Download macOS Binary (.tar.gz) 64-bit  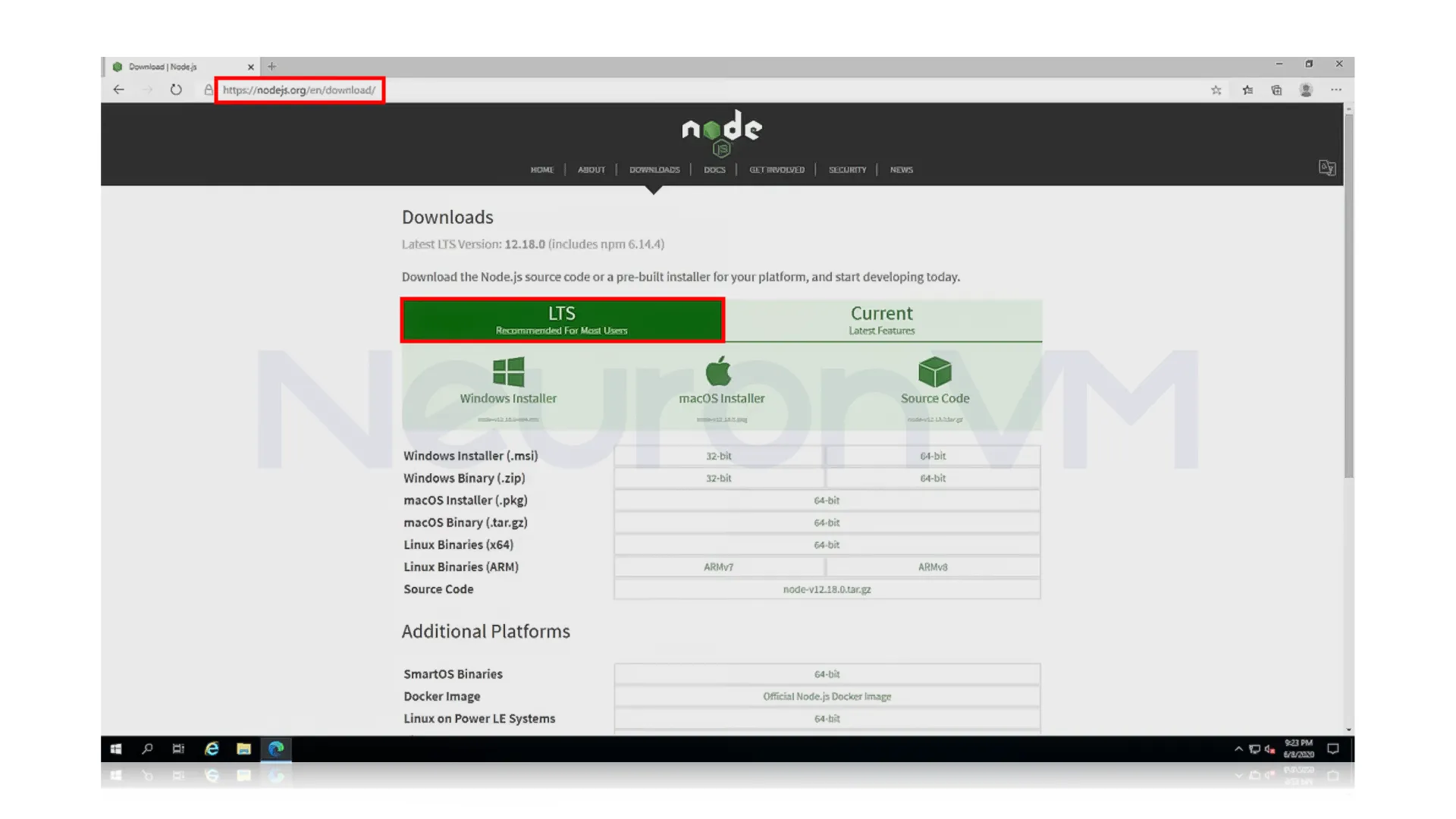tap(827, 522)
